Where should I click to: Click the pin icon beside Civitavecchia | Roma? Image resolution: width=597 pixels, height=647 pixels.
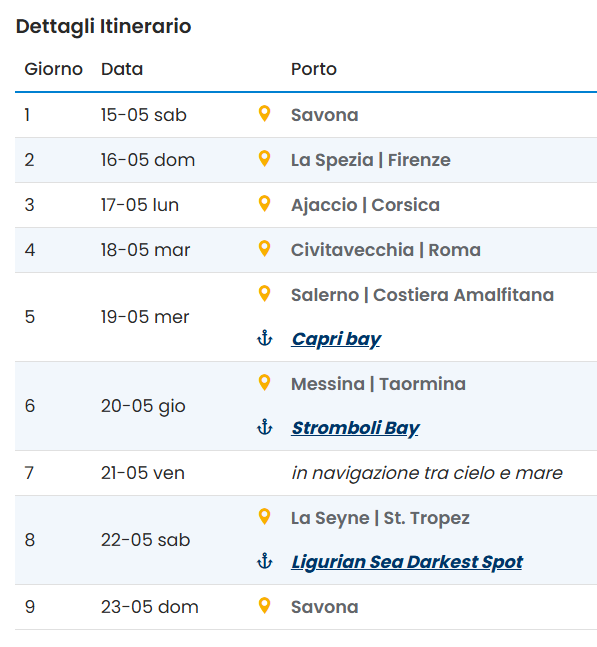tap(264, 248)
